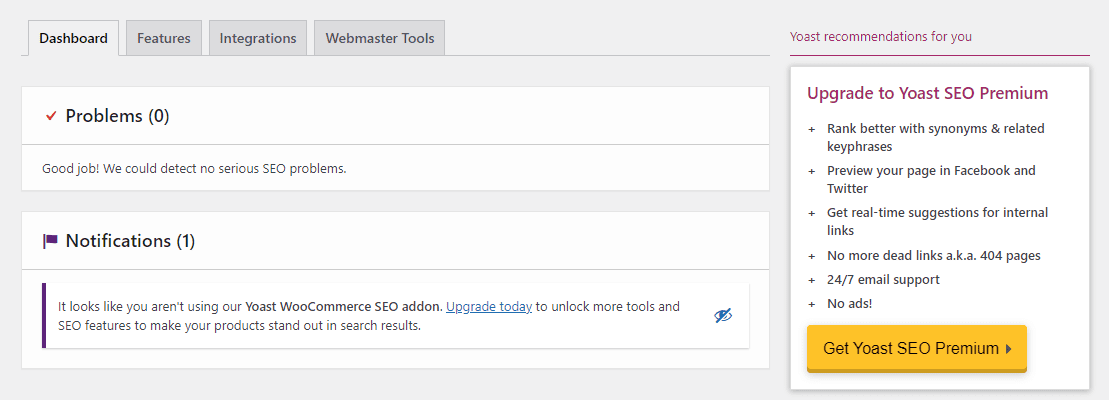Image resolution: width=1109 pixels, height=400 pixels.
Task: Click the arrow on the Premium button
Action: click(x=1009, y=349)
